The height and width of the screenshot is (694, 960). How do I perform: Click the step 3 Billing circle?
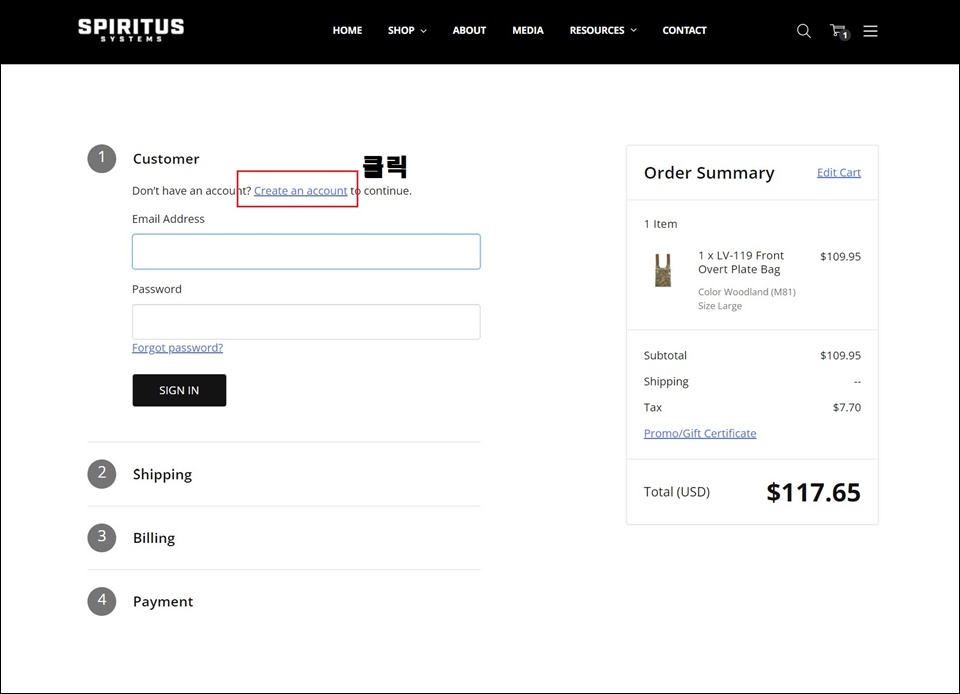tap(102, 537)
